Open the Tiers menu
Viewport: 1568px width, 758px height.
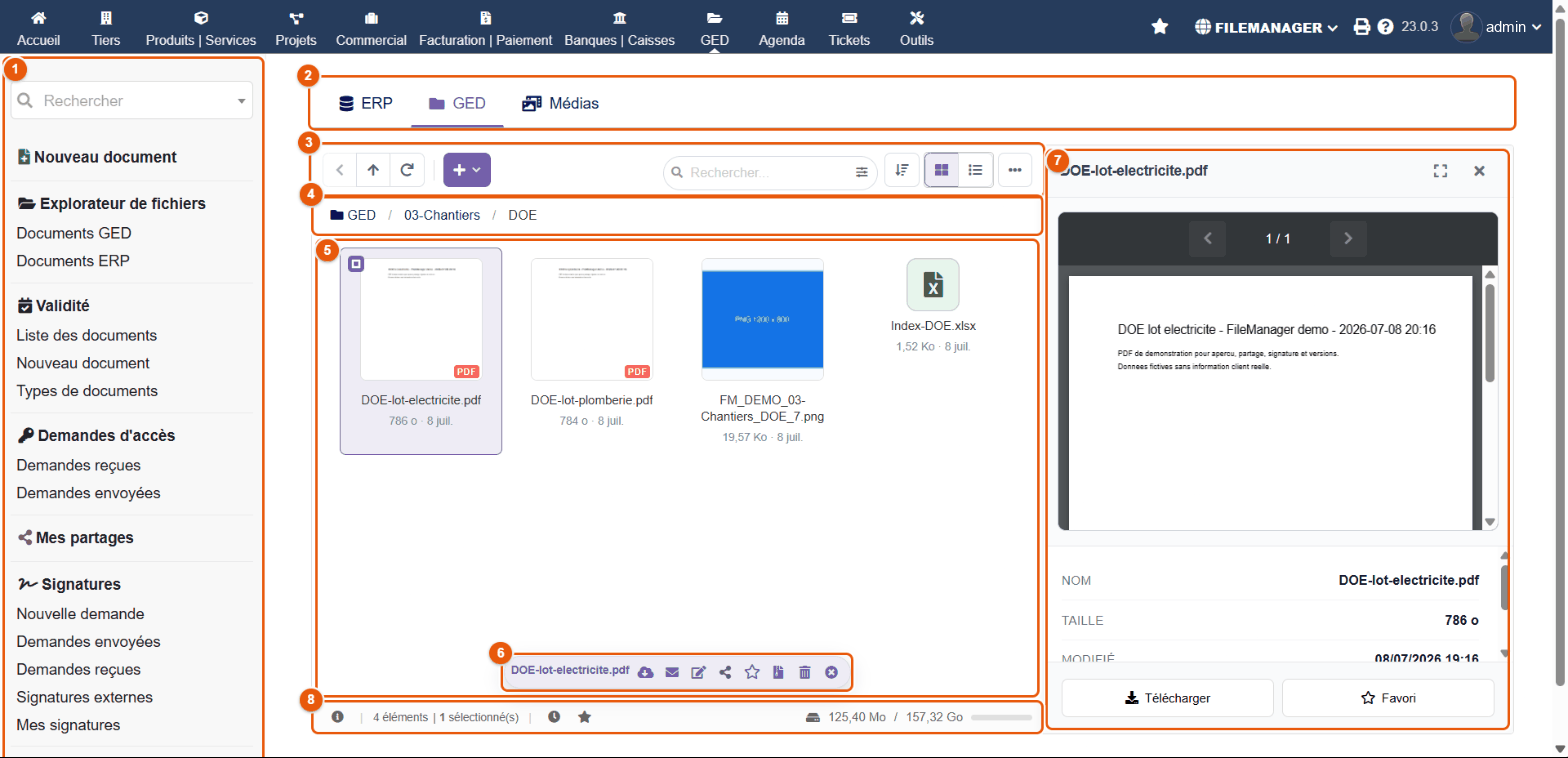point(106,28)
